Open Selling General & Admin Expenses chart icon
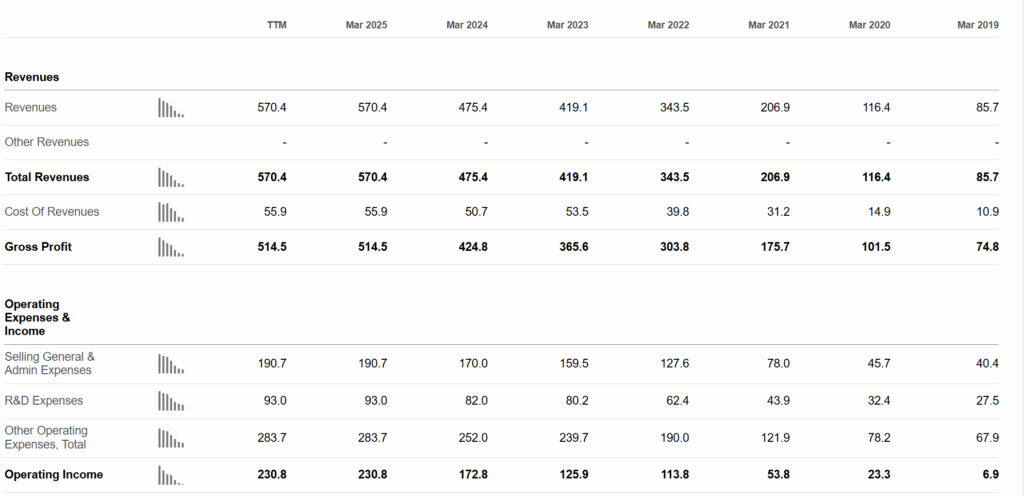Viewport: 1024px width, 496px height. (x=171, y=364)
